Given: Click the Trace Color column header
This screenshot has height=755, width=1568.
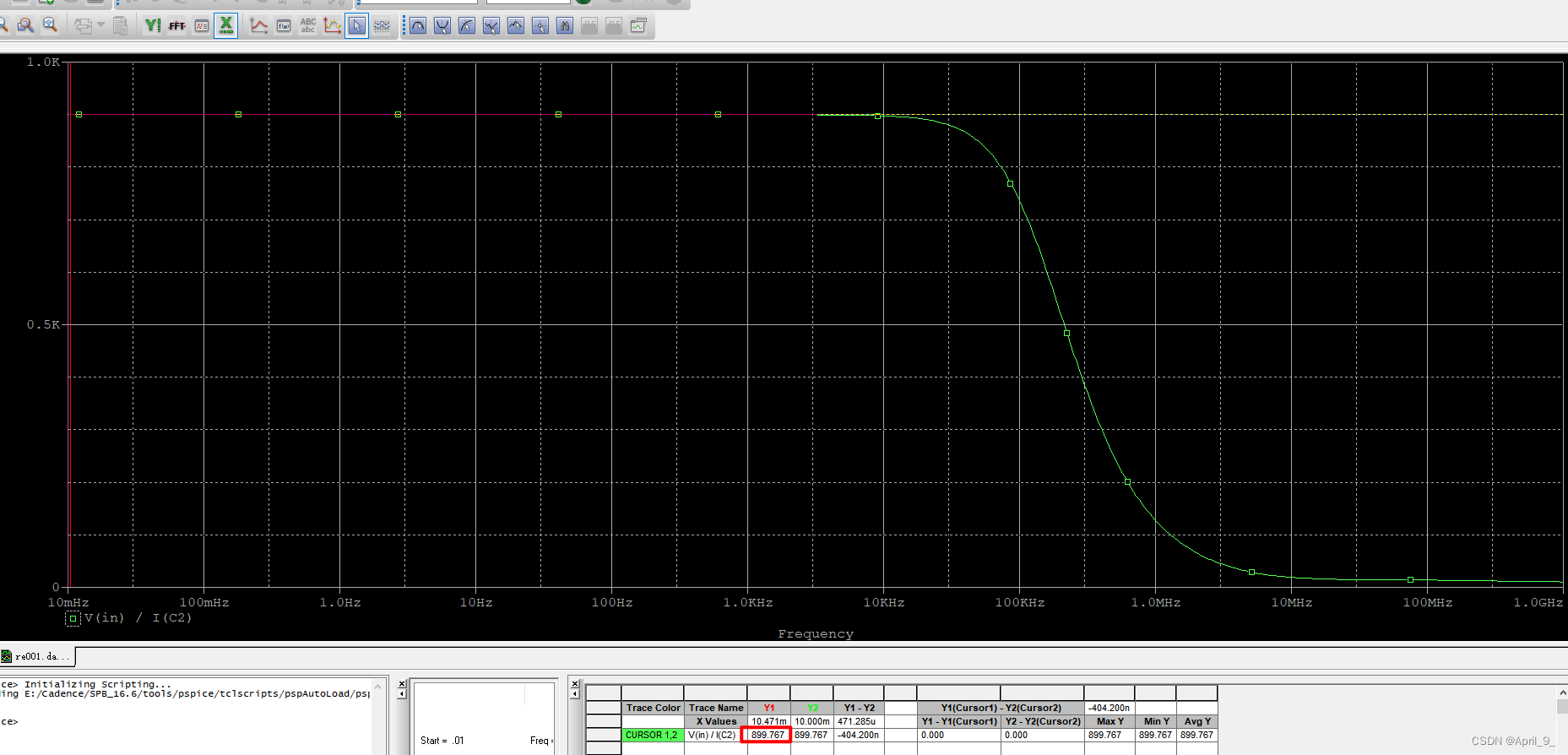Looking at the screenshot, I should coord(653,708).
